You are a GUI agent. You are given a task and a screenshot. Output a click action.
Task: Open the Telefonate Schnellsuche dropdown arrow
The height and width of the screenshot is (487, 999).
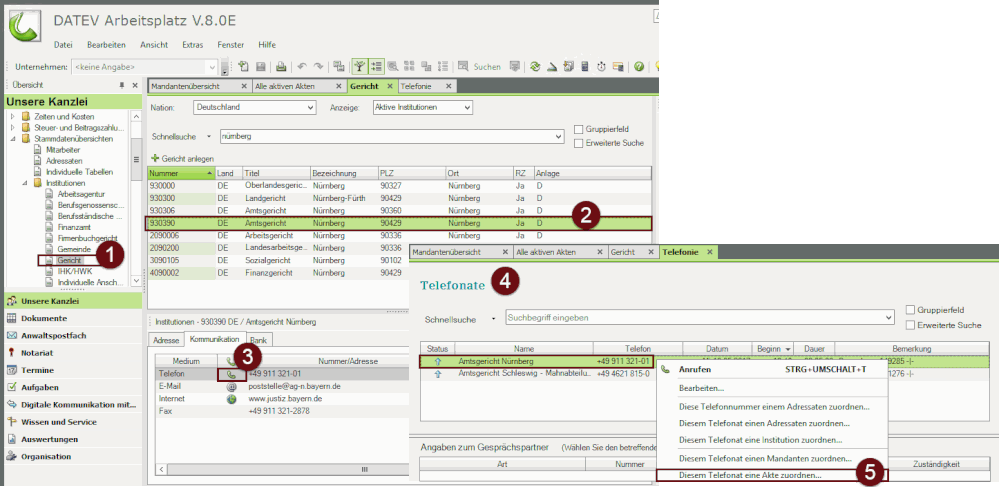click(x=889, y=317)
